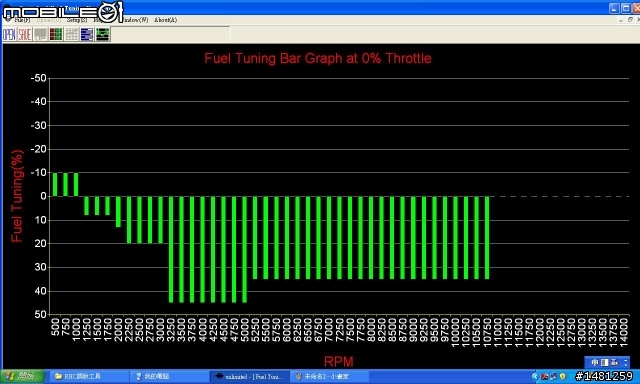The image size is (640, 384).
Task: Select the green bar at 2500 RPM
Action: click(139, 220)
